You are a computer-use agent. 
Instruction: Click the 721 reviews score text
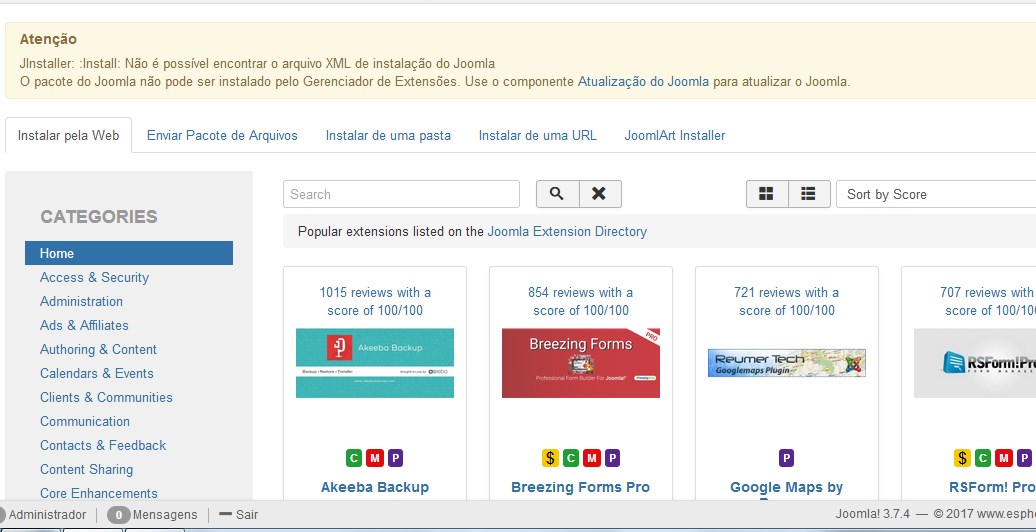(x=786, y=301)
